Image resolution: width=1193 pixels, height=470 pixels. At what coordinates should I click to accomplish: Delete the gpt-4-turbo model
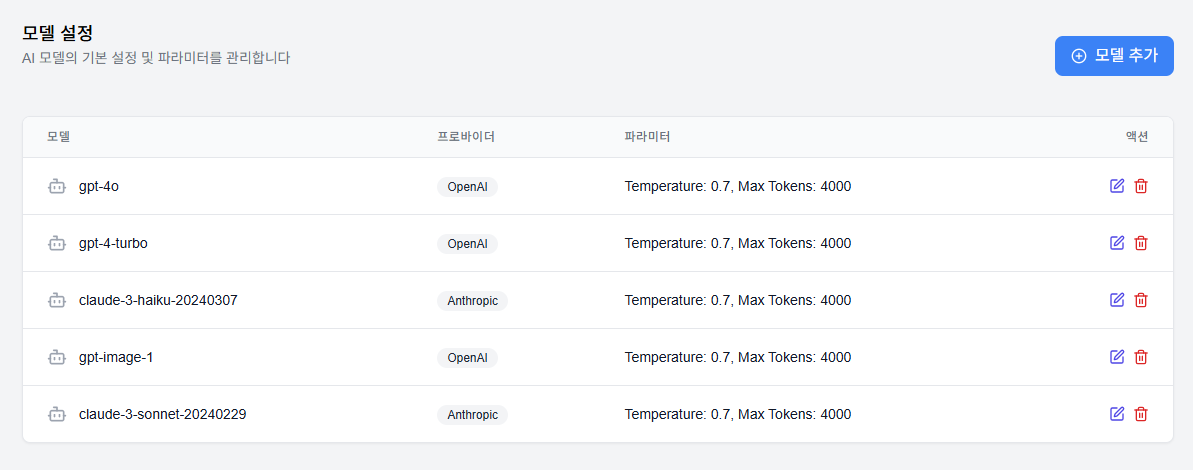1141,243
